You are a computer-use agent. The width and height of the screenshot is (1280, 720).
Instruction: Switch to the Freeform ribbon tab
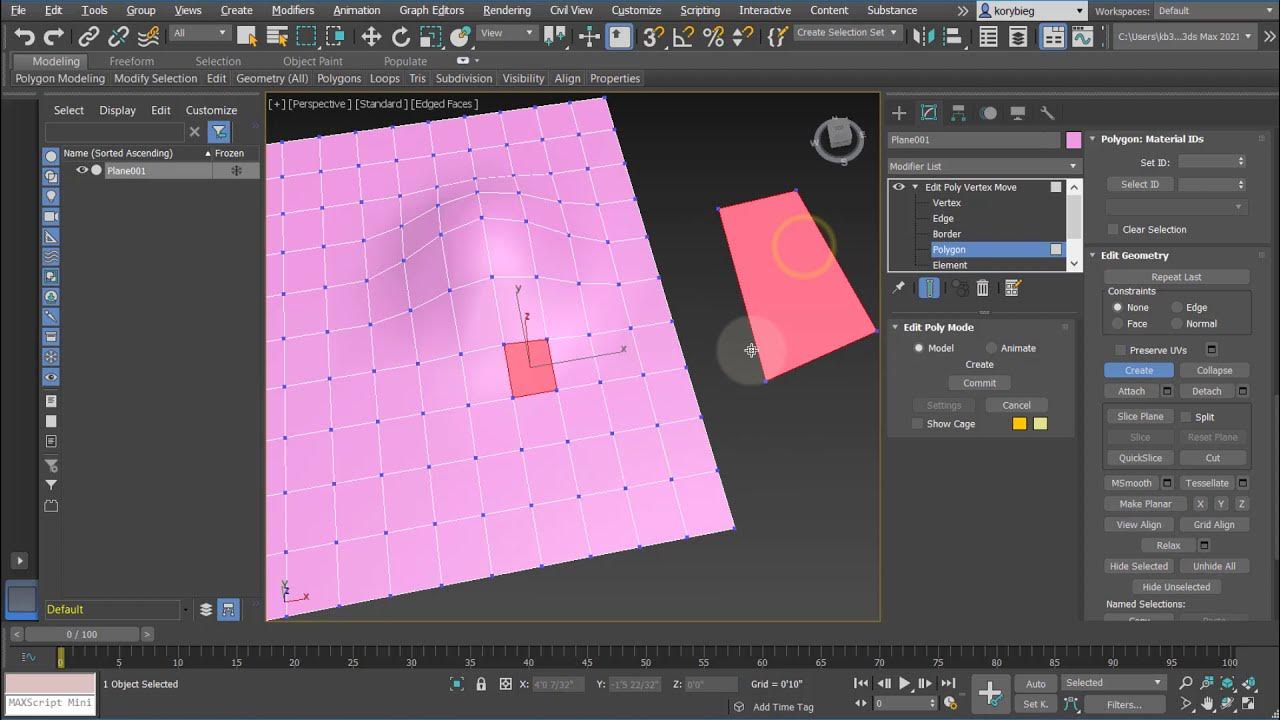point(132,61)
